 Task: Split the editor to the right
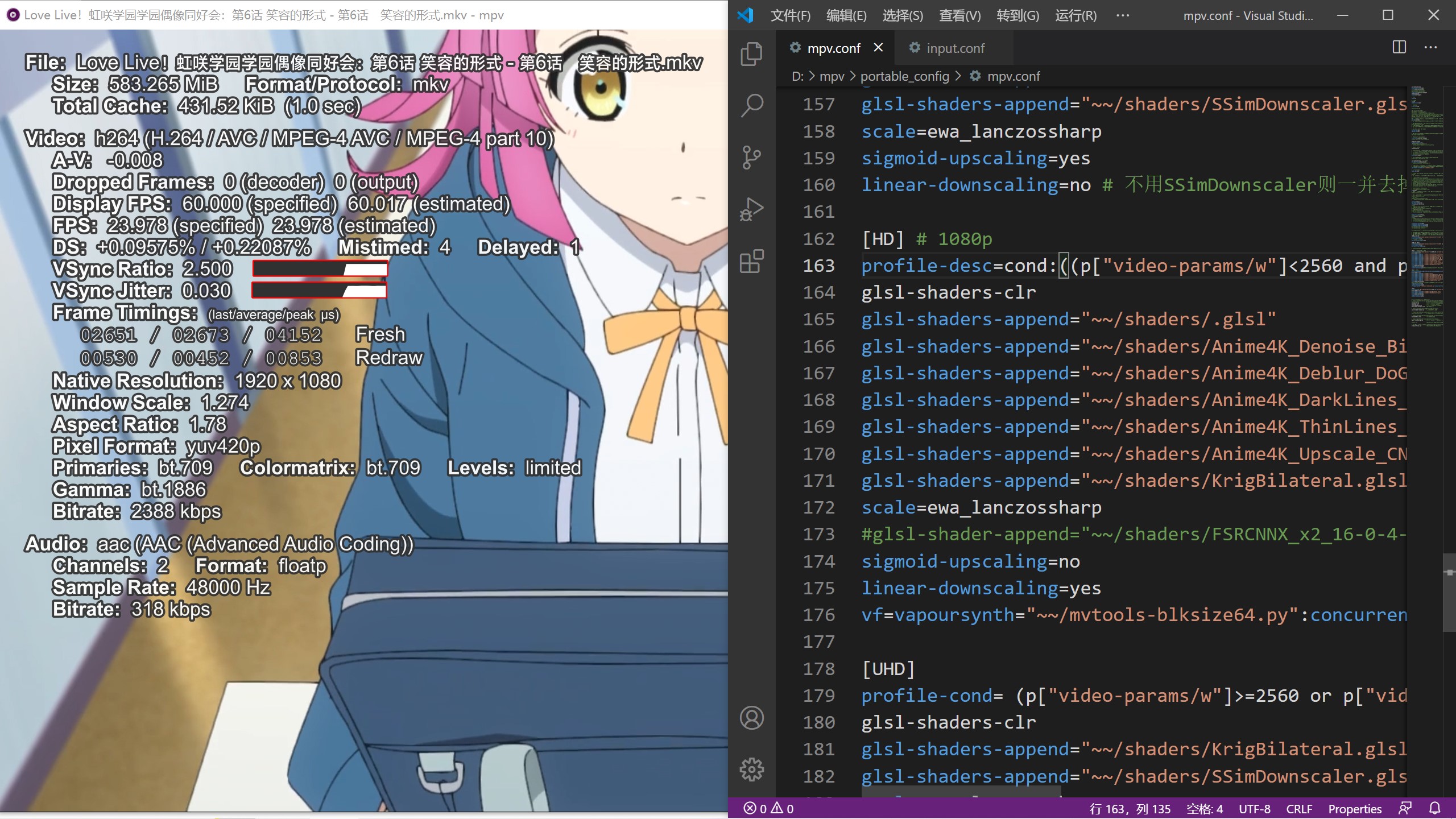[x=1399, y=47]
